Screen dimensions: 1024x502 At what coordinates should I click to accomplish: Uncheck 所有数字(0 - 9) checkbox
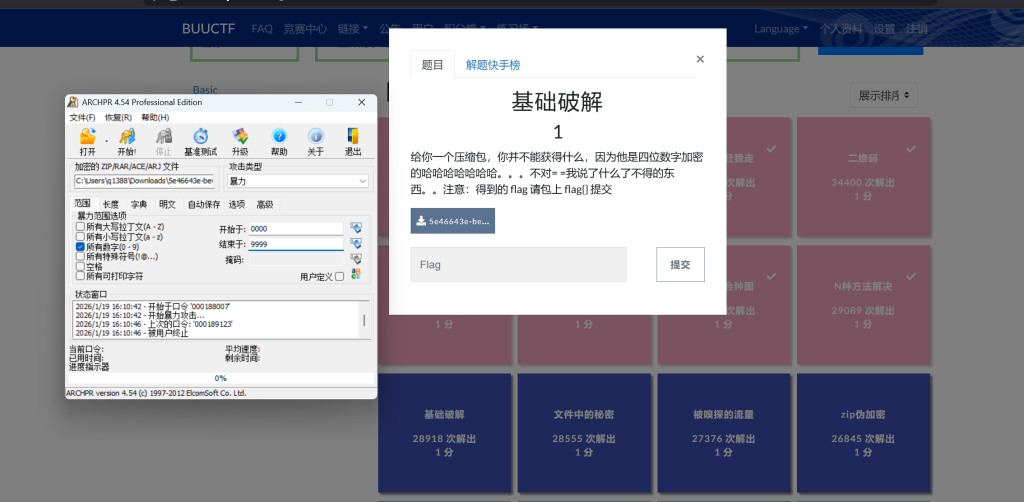click(80, 246)
